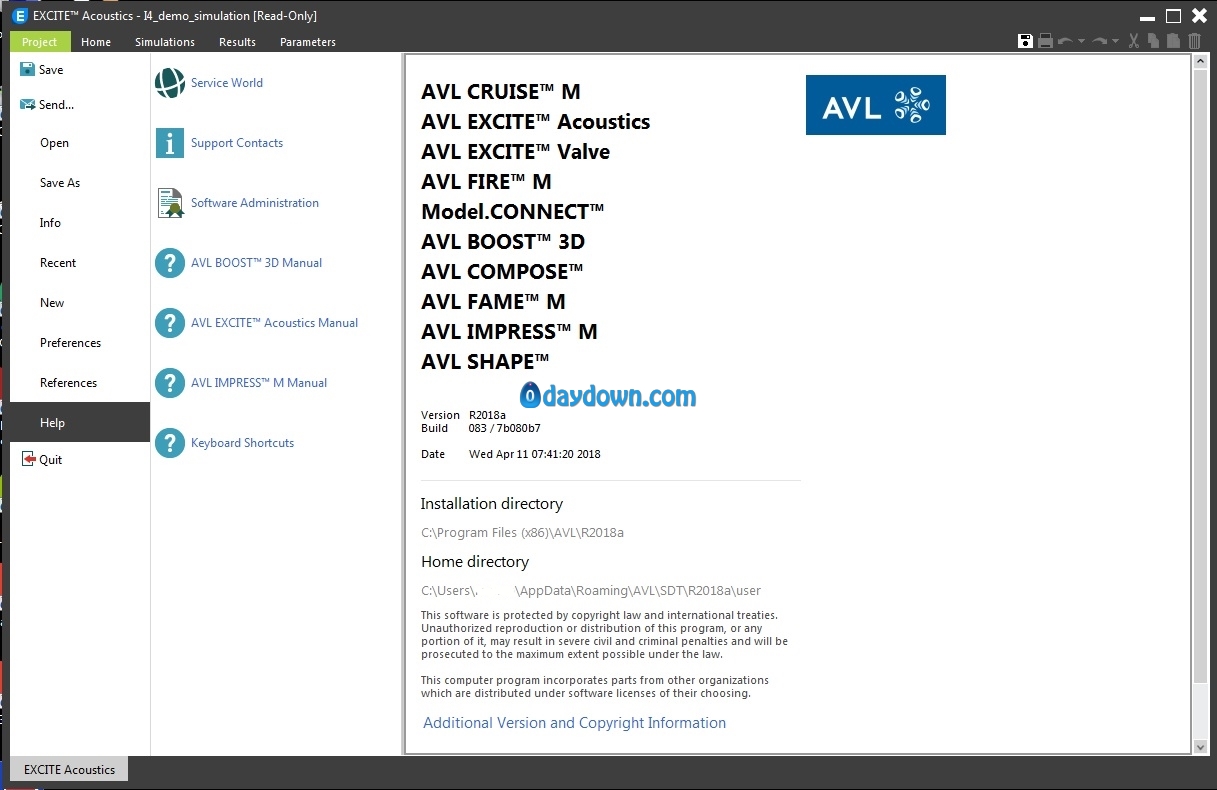Click the certificate icon beside Software Administration

coord(170,203)
